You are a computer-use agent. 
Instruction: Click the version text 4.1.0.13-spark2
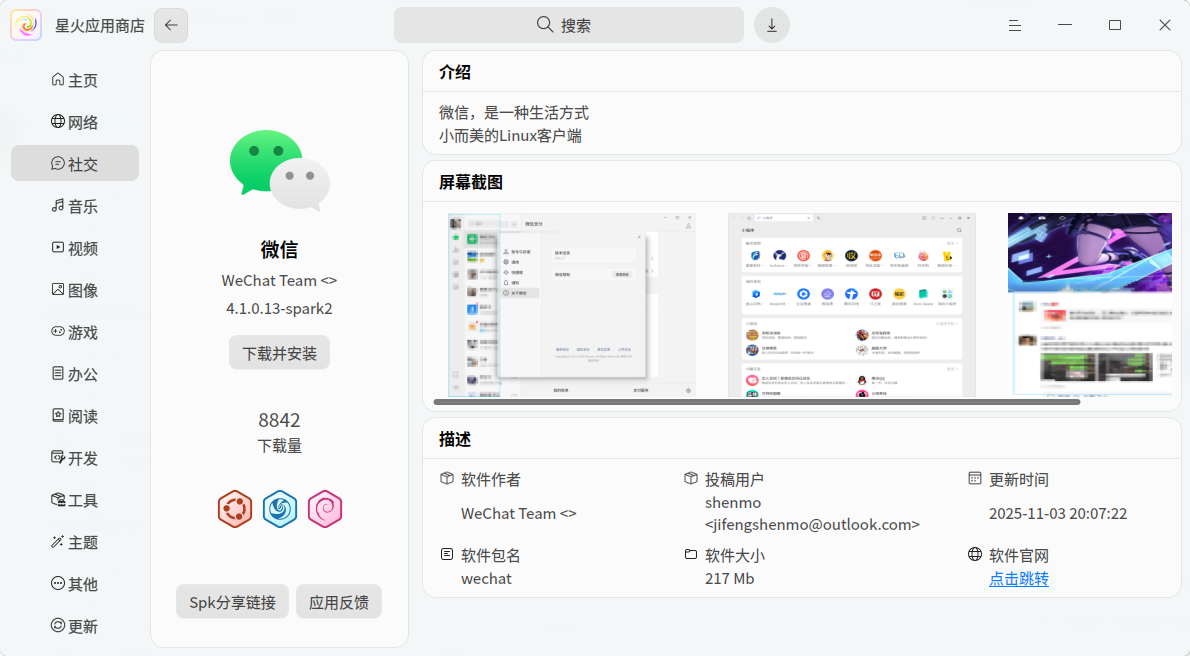coord(279,309)
